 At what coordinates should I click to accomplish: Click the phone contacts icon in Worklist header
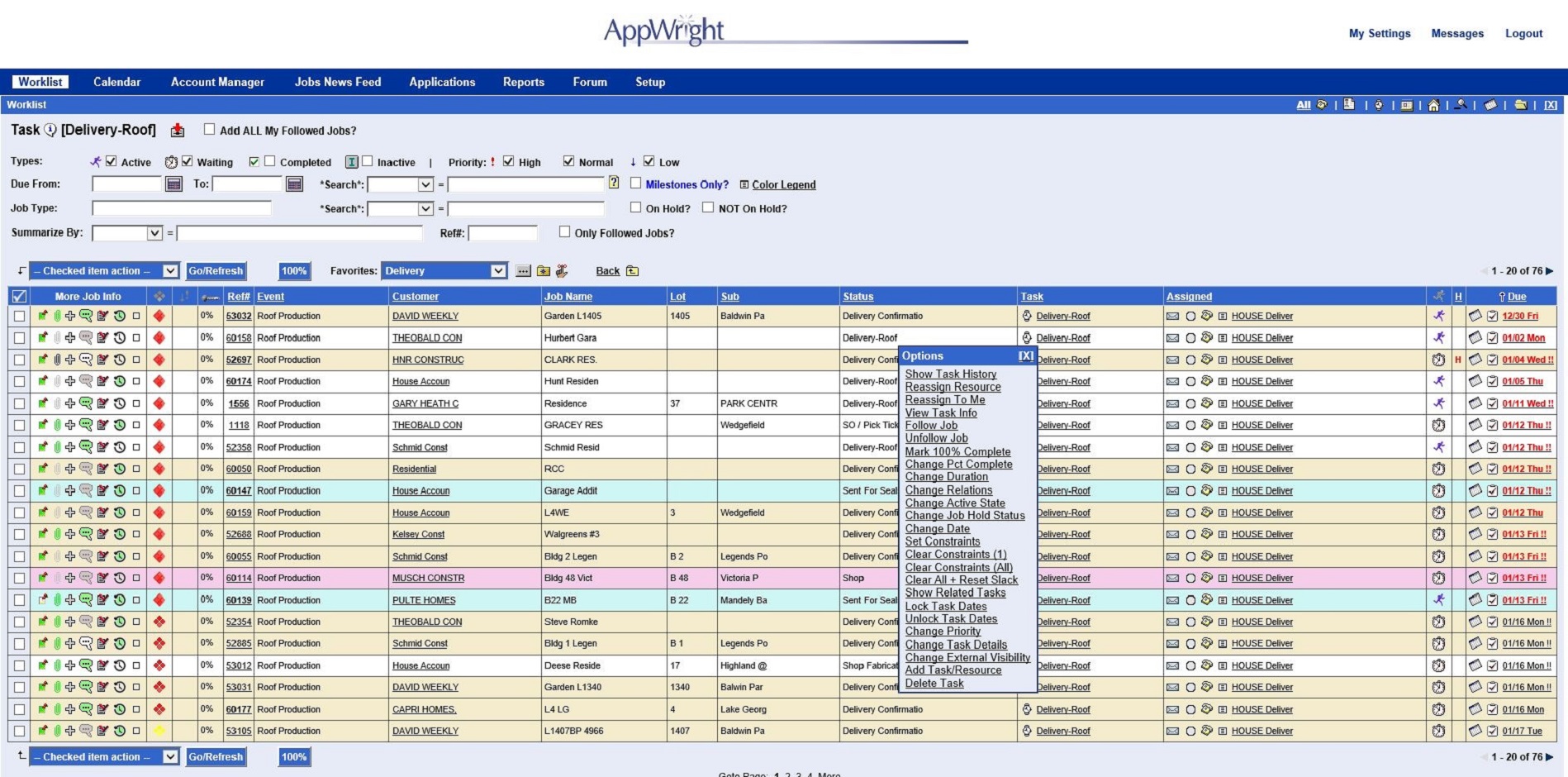coord(1322,105)
